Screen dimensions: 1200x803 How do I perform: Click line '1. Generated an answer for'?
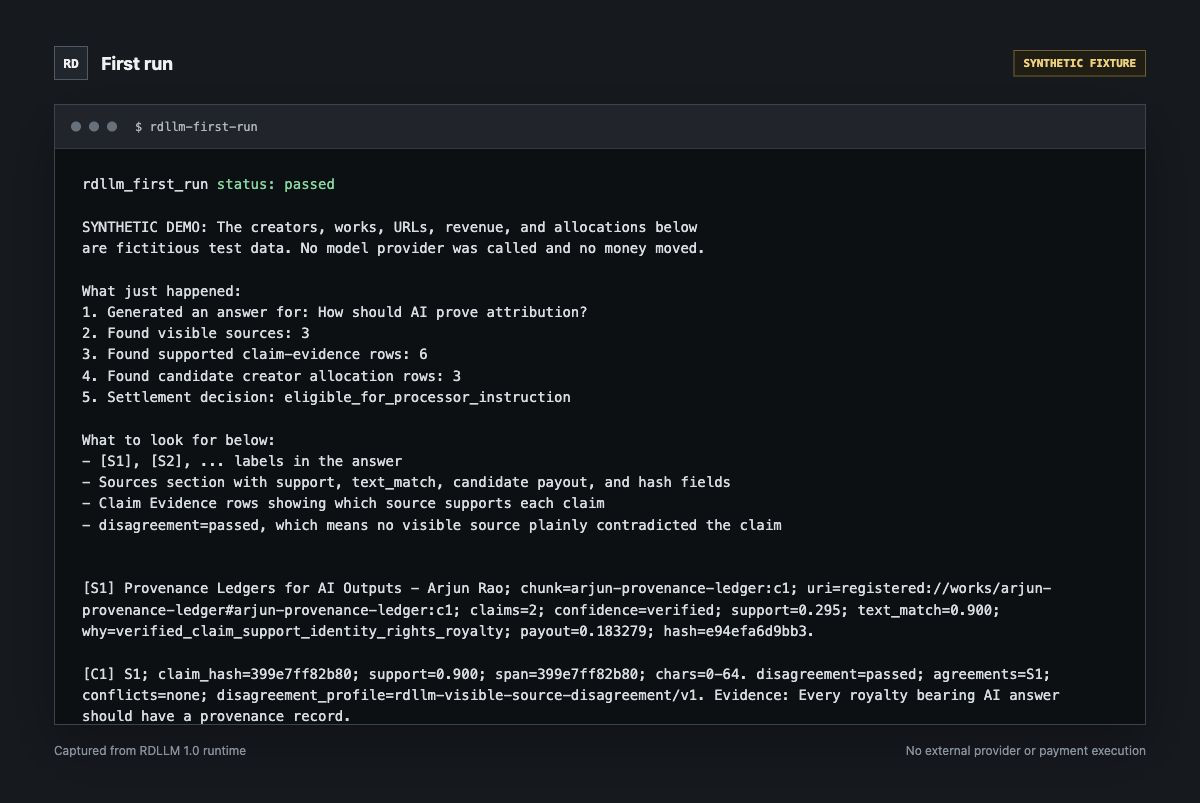pos(335,312)
